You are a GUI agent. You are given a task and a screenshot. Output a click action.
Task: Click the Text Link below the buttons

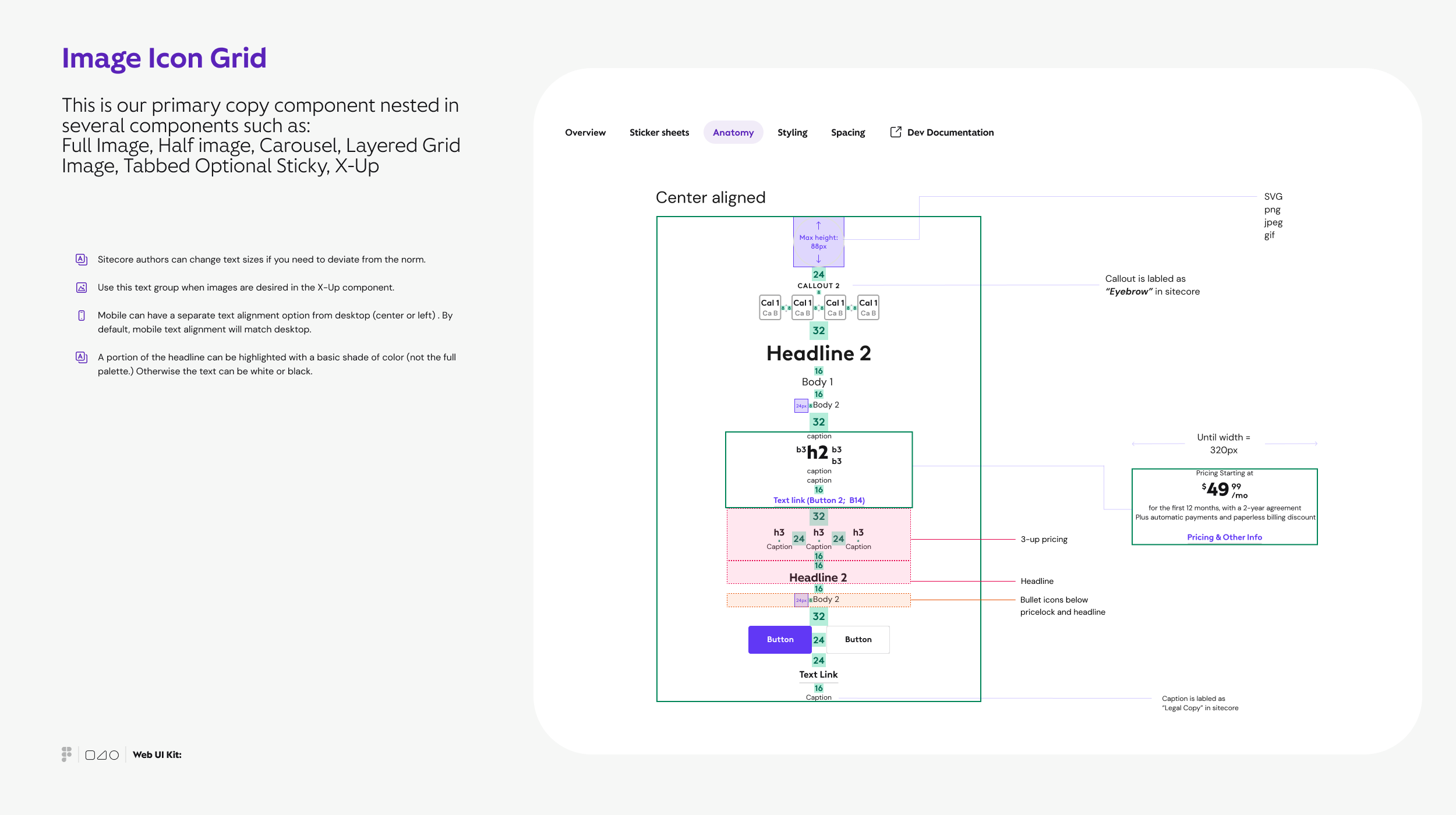(818, 674)
